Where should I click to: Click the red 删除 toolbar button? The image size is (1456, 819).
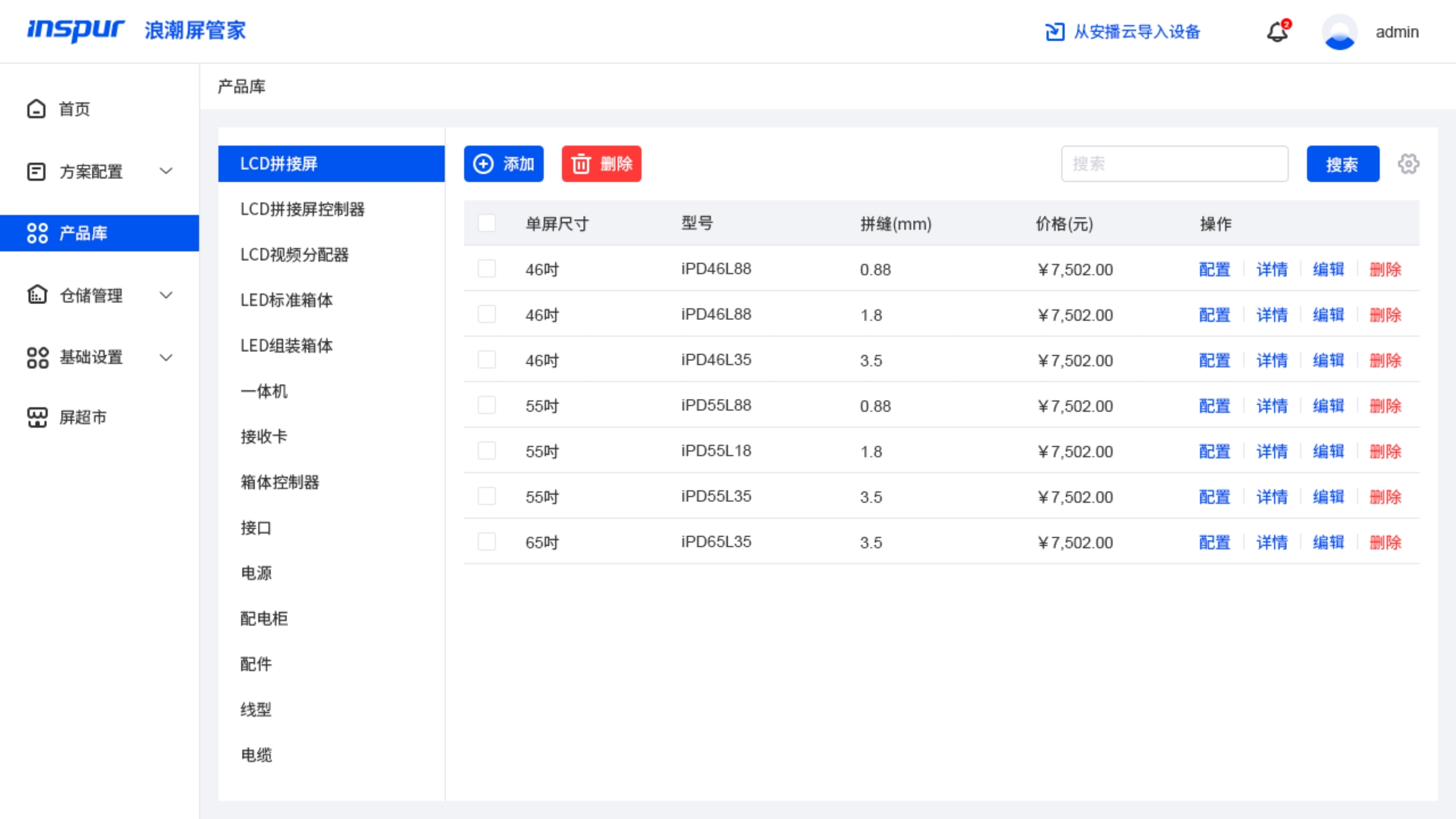tap(601, 164)
